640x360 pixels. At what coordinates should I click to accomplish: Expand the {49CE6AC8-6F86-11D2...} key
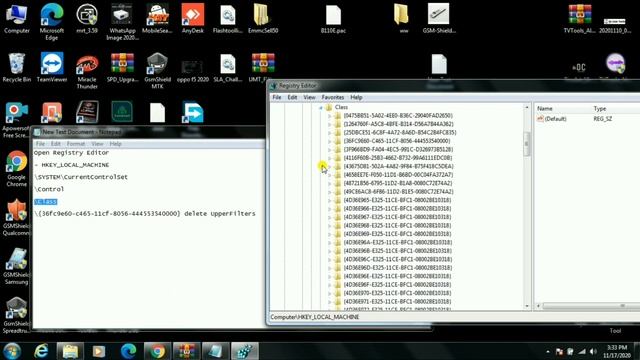[329, 192]
